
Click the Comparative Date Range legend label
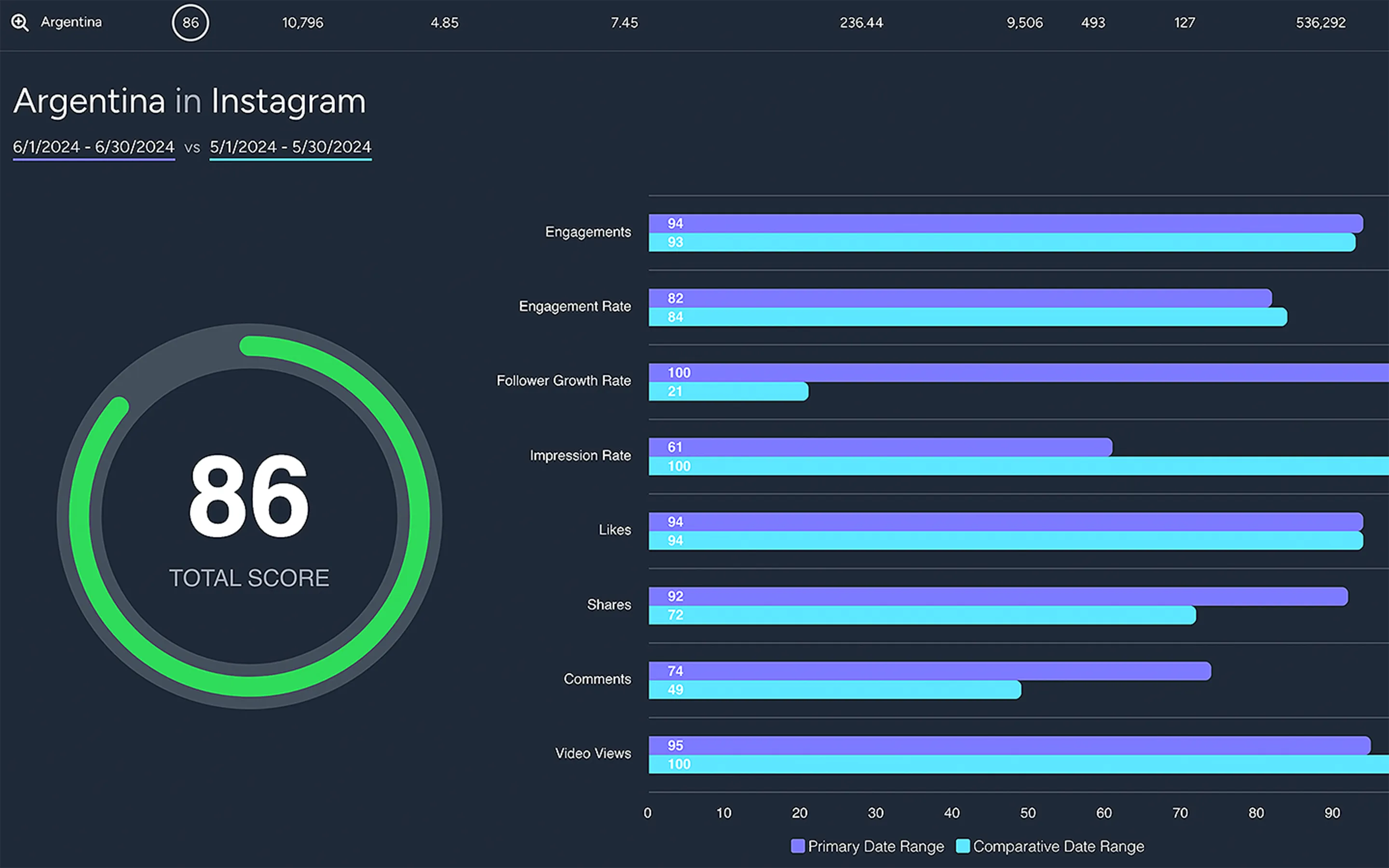point(1059,846)
